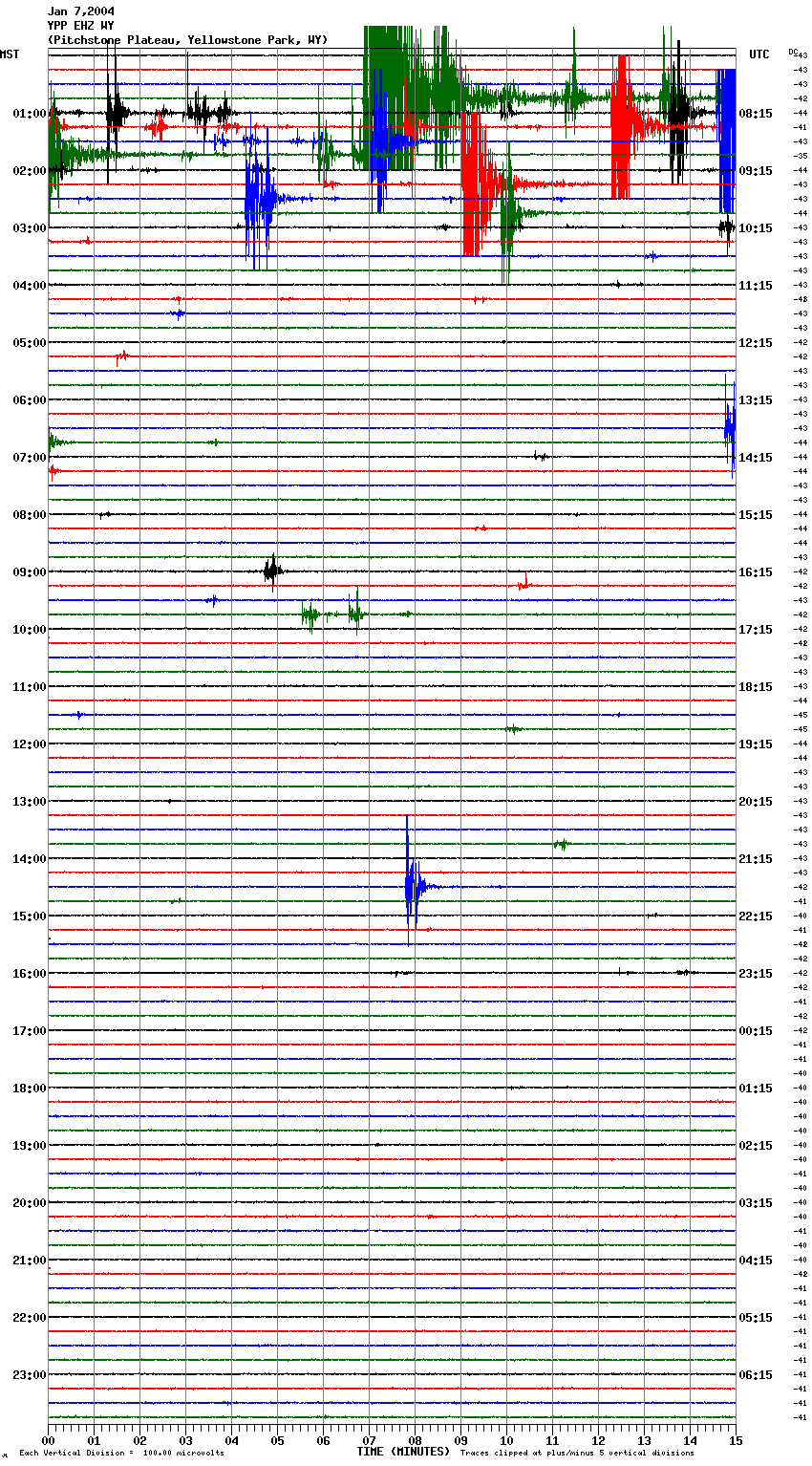
Task: Click the 'UTC' label in the header
Action: point(759,54)
